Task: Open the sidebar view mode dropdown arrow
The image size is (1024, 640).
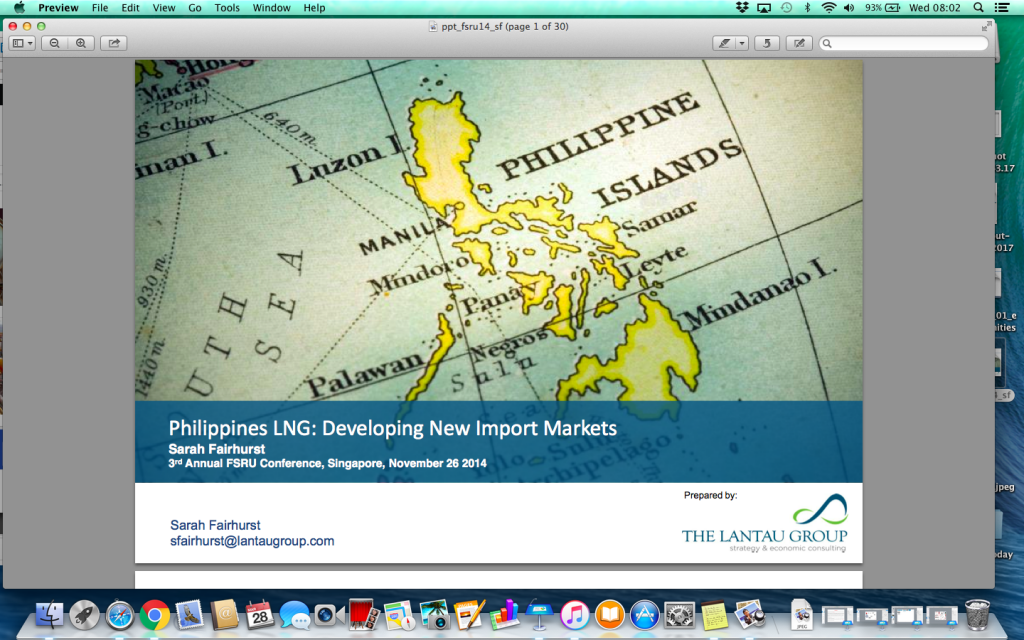Action: [30, 42]
